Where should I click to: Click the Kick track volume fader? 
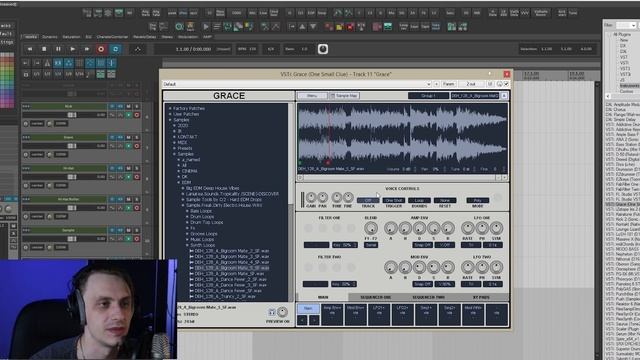point(72,115)
